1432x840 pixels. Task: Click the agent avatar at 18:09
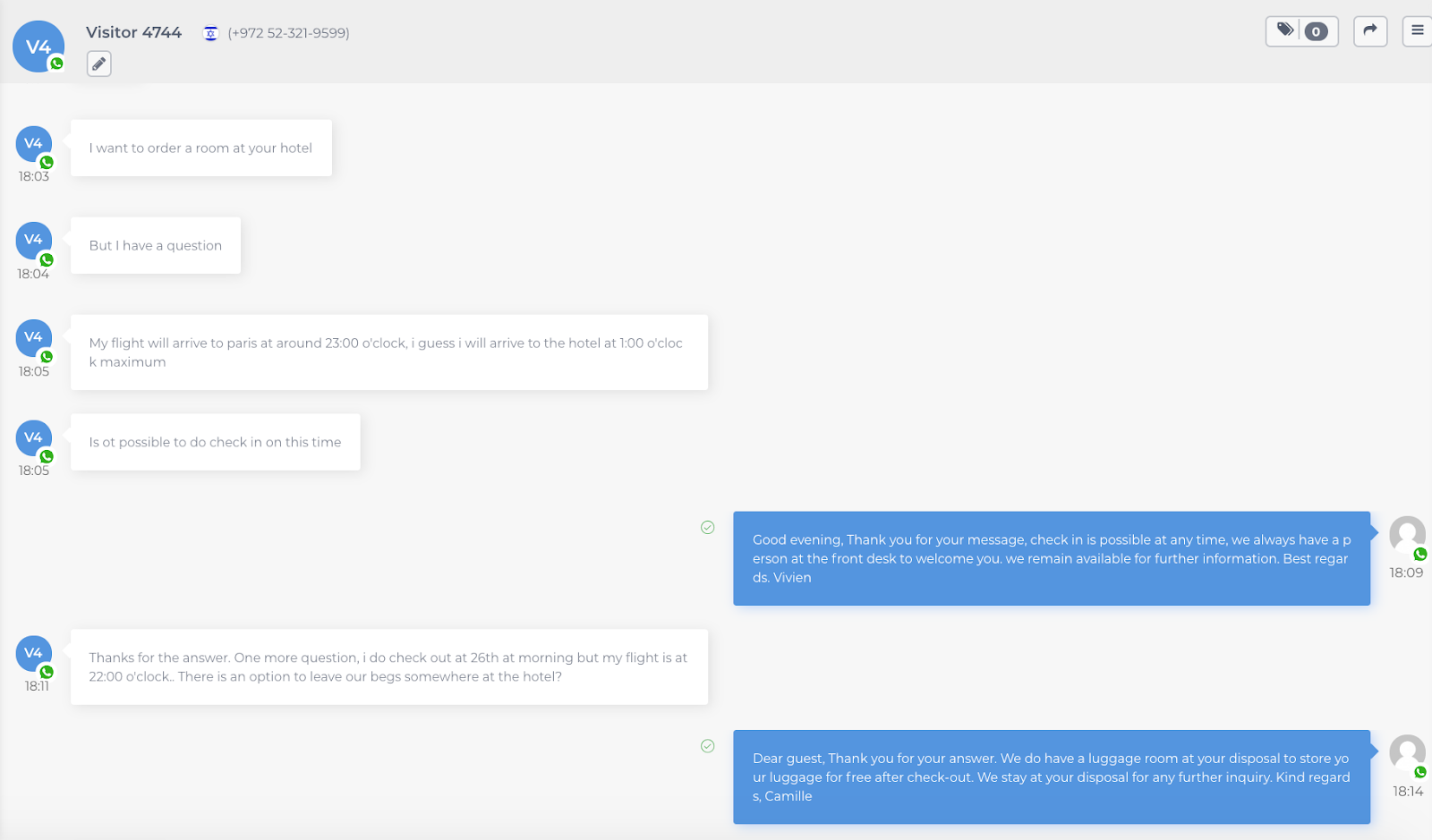tap(1406, 535)
